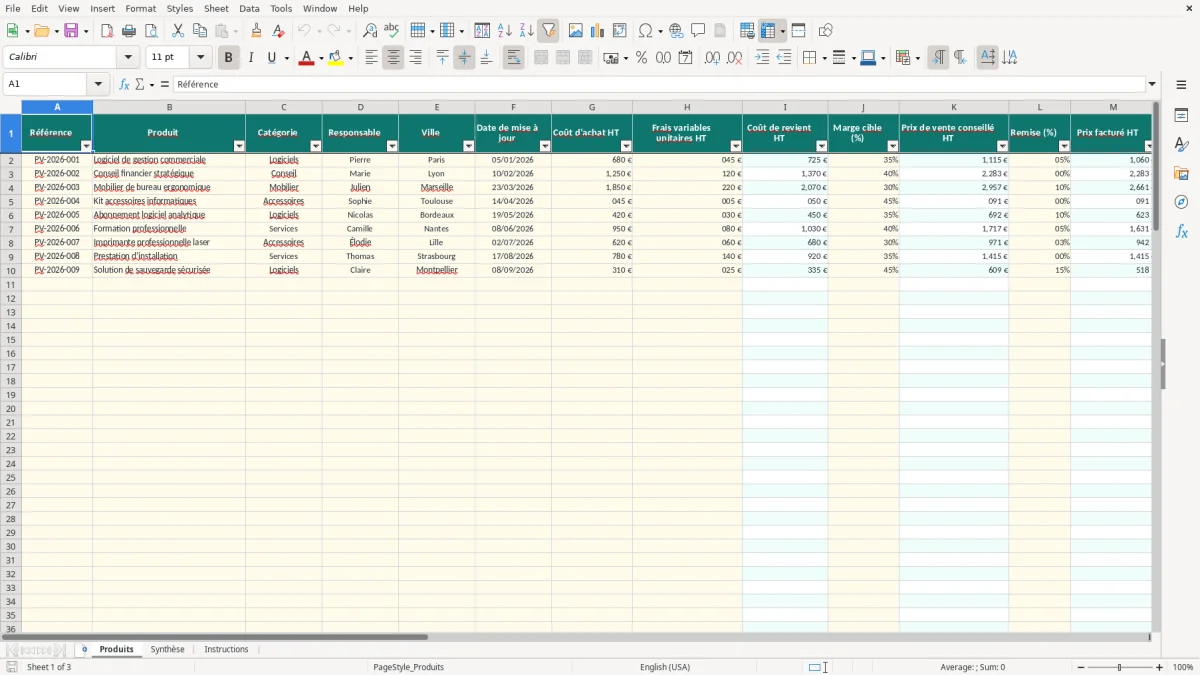Open Sidebar Gallery icon
This screenshot has width=1200, height=675.
click(1181, 173)
